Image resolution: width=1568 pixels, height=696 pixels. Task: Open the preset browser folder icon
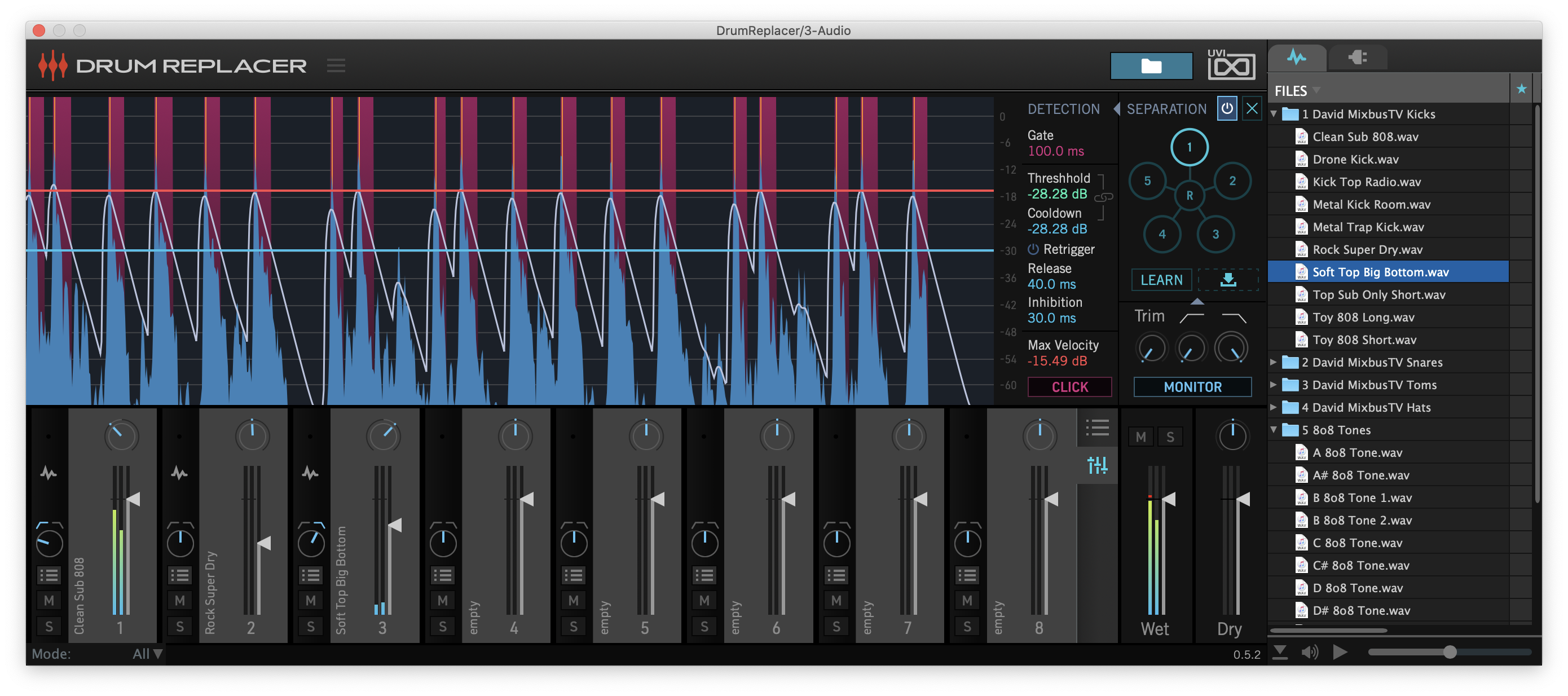(x=1151, y=65)
